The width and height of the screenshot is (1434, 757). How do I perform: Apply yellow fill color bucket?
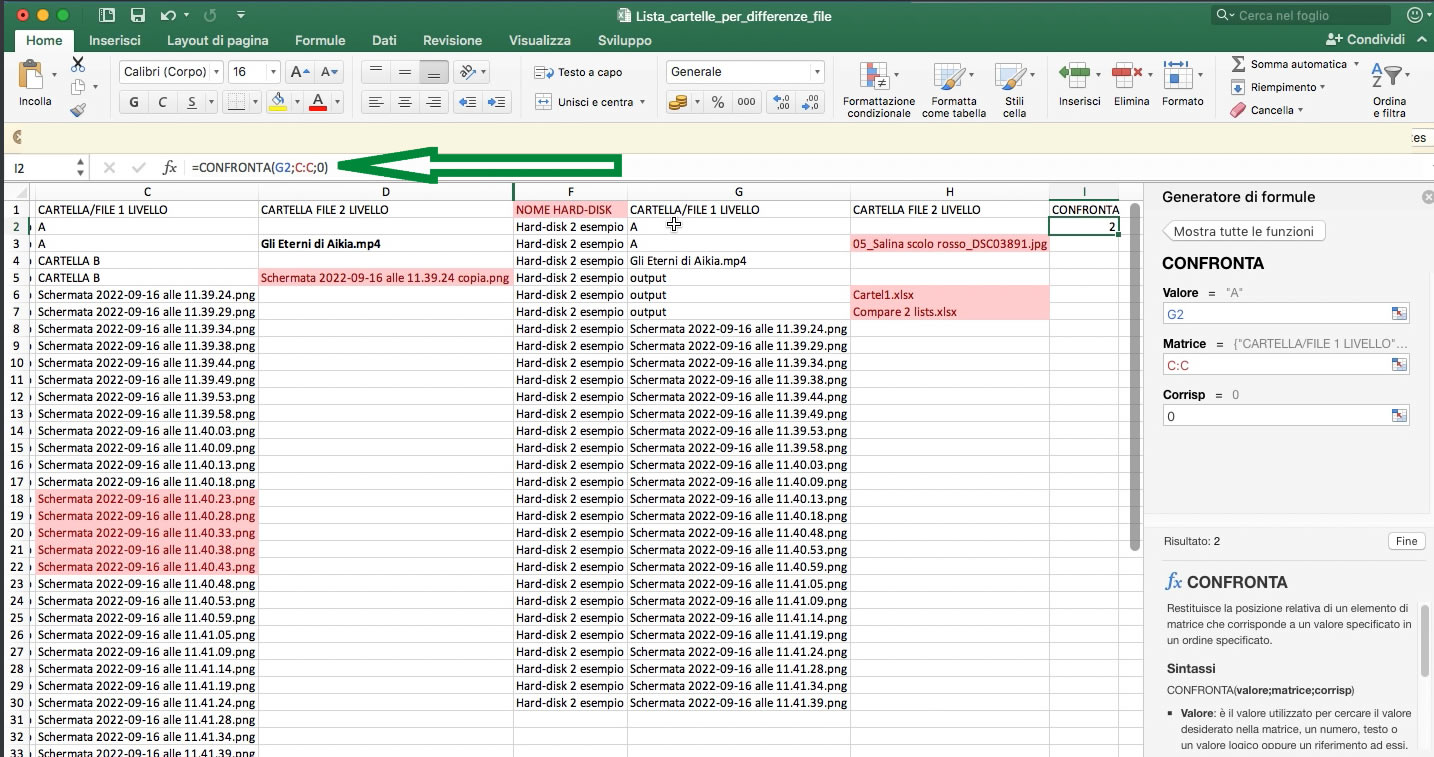(x=279, y=102)
